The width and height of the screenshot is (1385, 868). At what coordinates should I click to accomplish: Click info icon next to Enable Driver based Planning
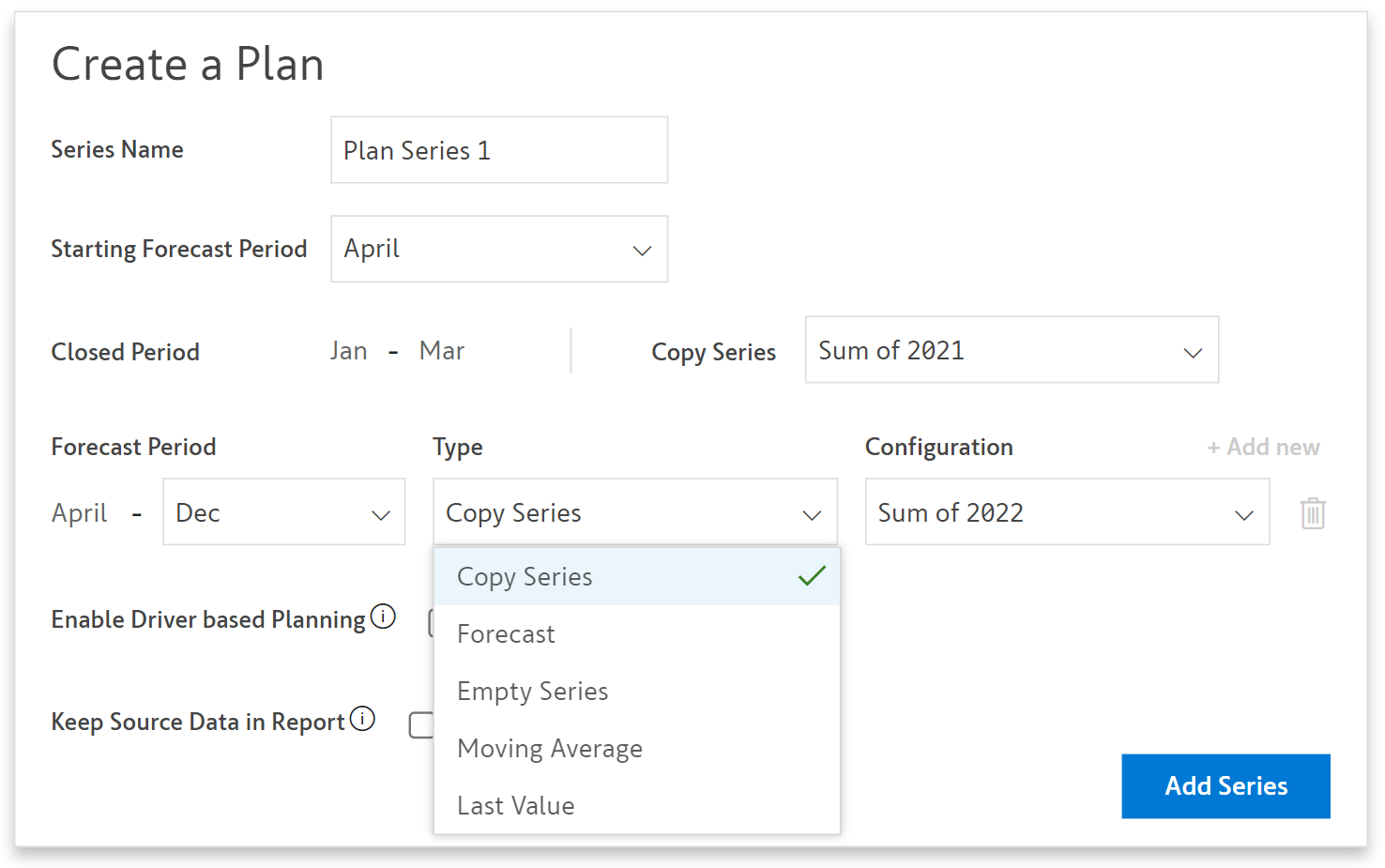383,617
